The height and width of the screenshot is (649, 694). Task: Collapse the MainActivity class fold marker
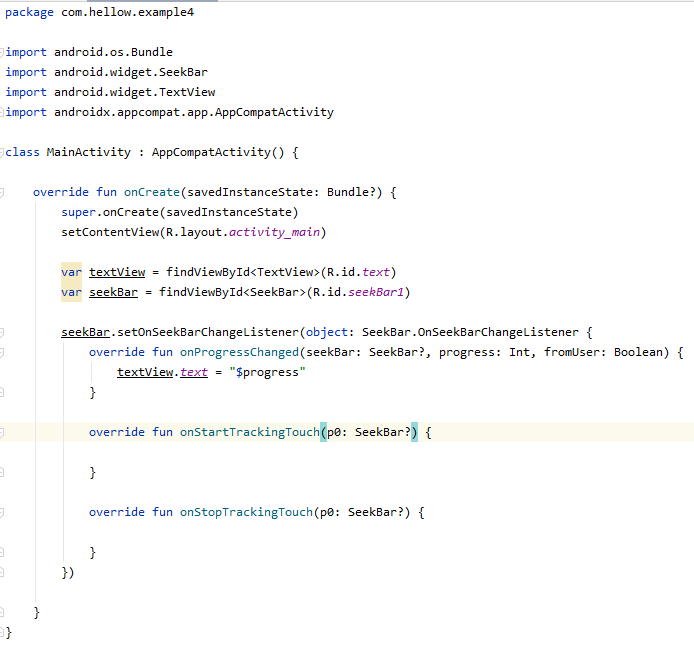click(2, 152)
